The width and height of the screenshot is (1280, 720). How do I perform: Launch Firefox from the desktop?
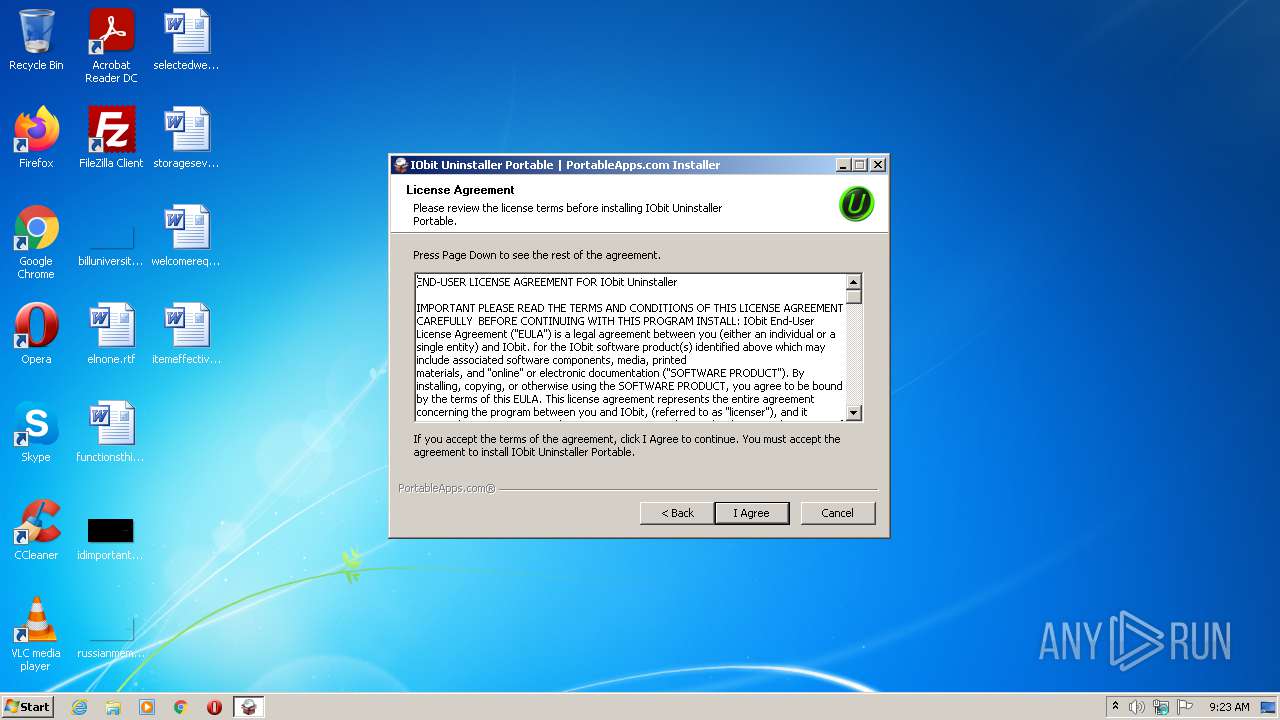click(x=36, y=138)
